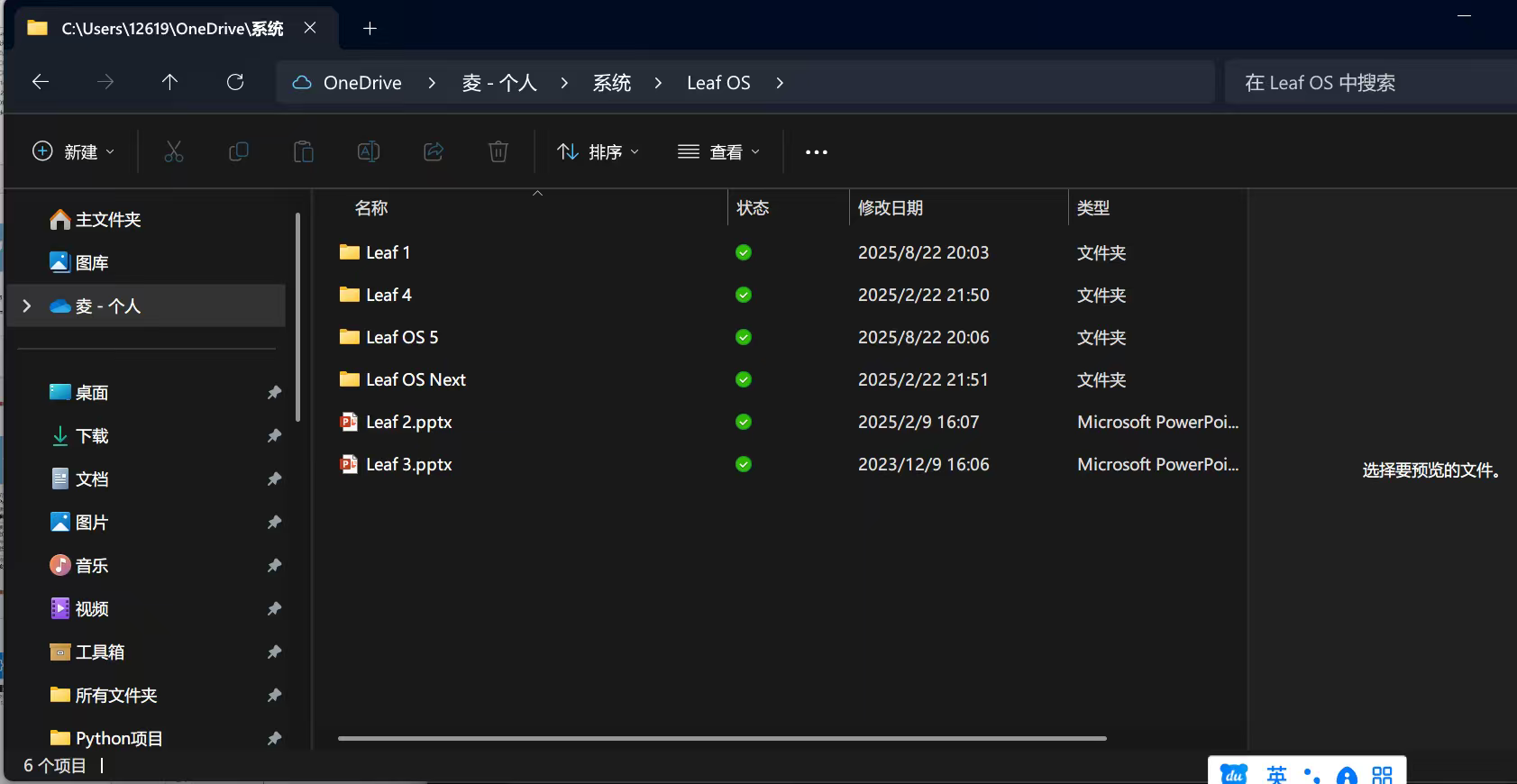Click the Rename icon in toolbar

point(369,151)
